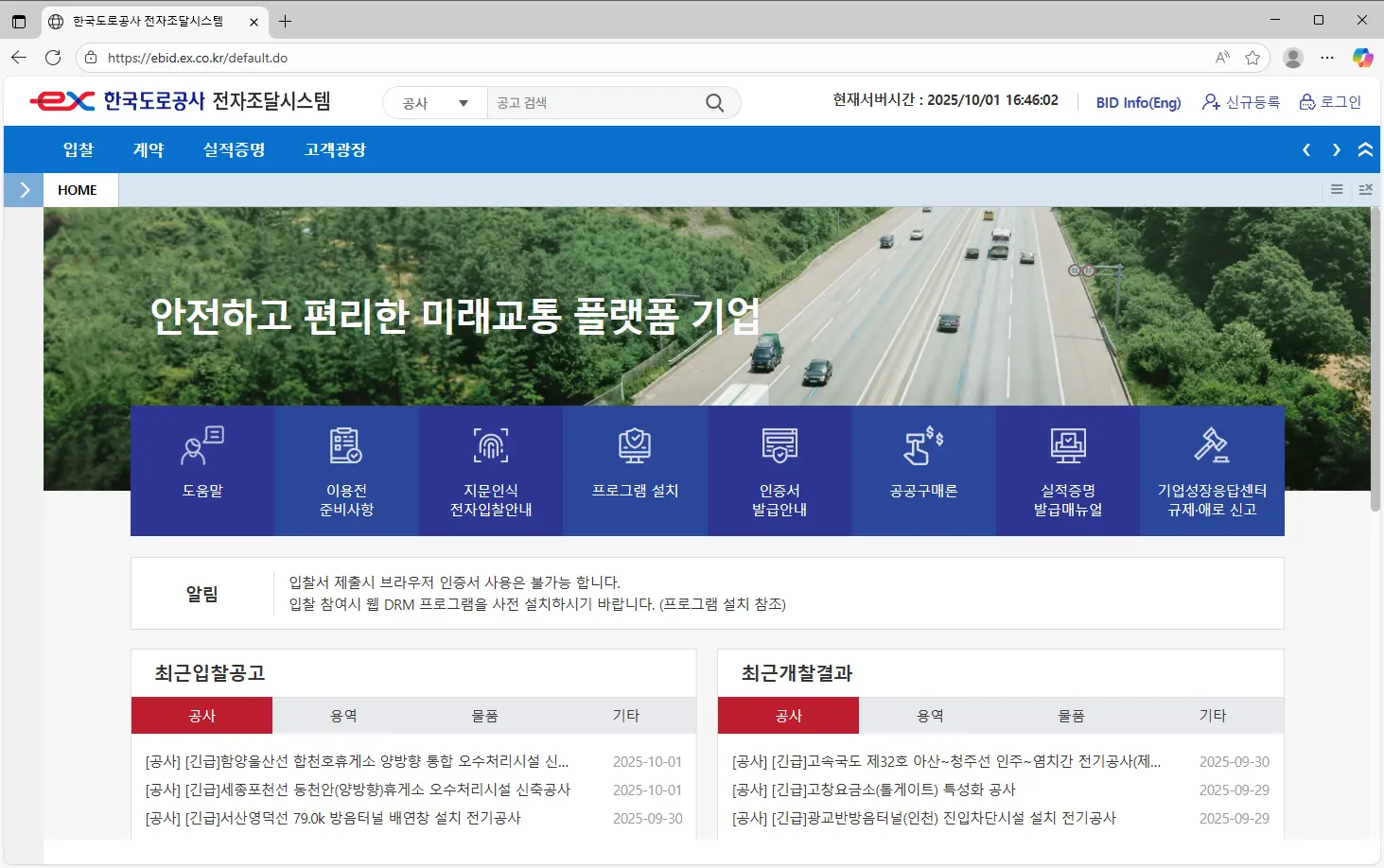Click the 기업성장응답센터 규제·애로 신고 gavel icon
The width and height of the screenshot is (1384, 868).
point(1212,463)
